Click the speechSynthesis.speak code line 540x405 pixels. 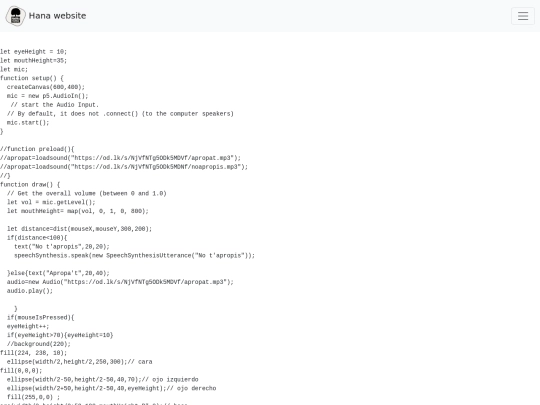134,256
